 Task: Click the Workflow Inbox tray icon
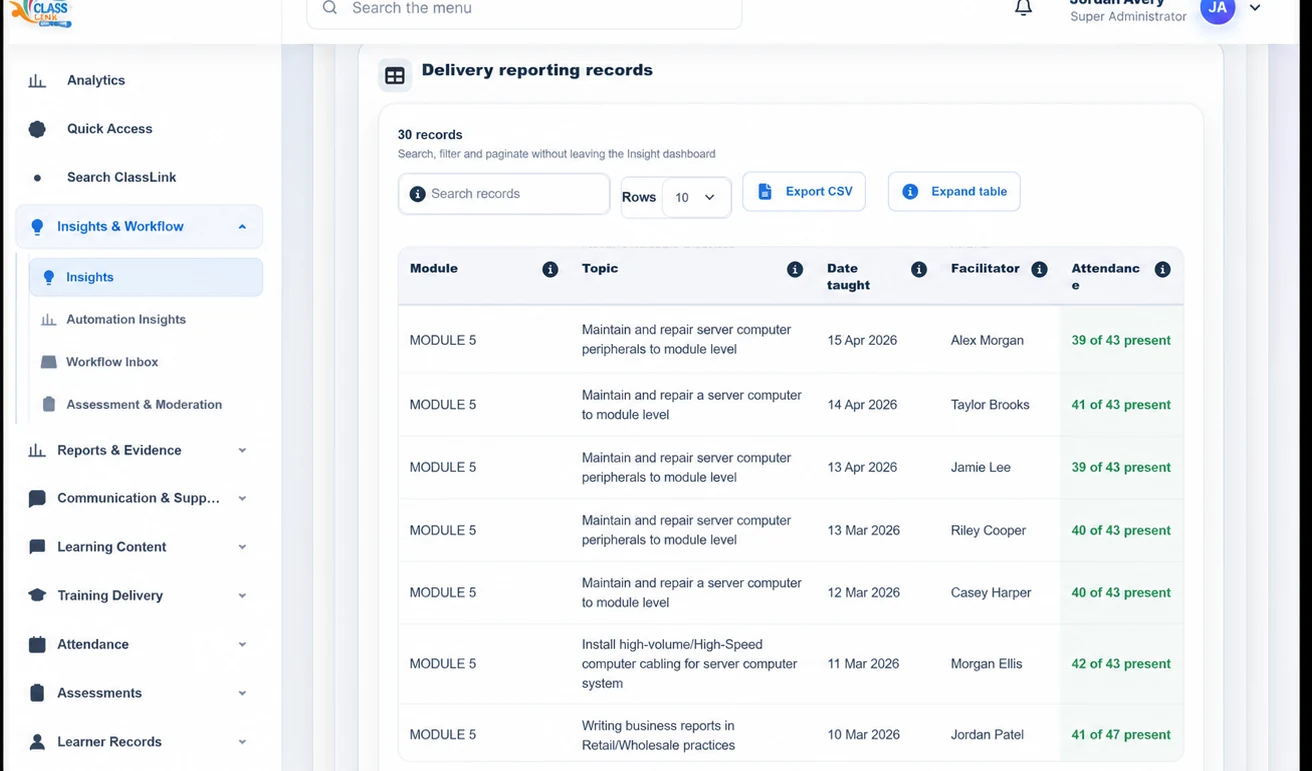(x=48, y=362)
